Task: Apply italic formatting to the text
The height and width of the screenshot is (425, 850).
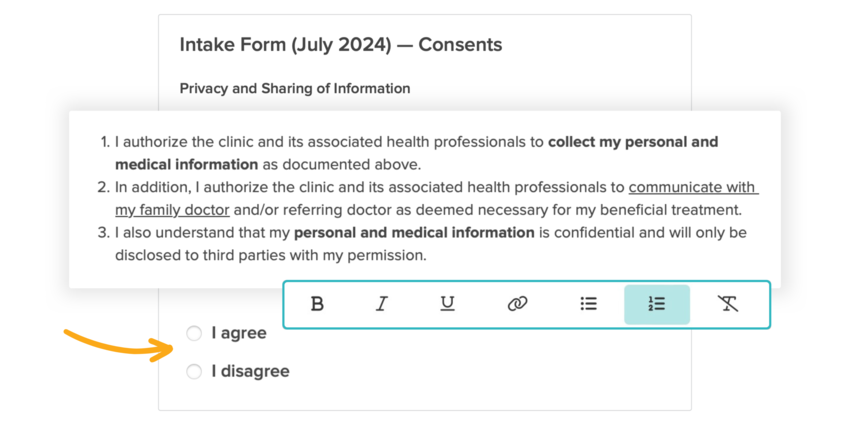Action: (x=381, y=304)
